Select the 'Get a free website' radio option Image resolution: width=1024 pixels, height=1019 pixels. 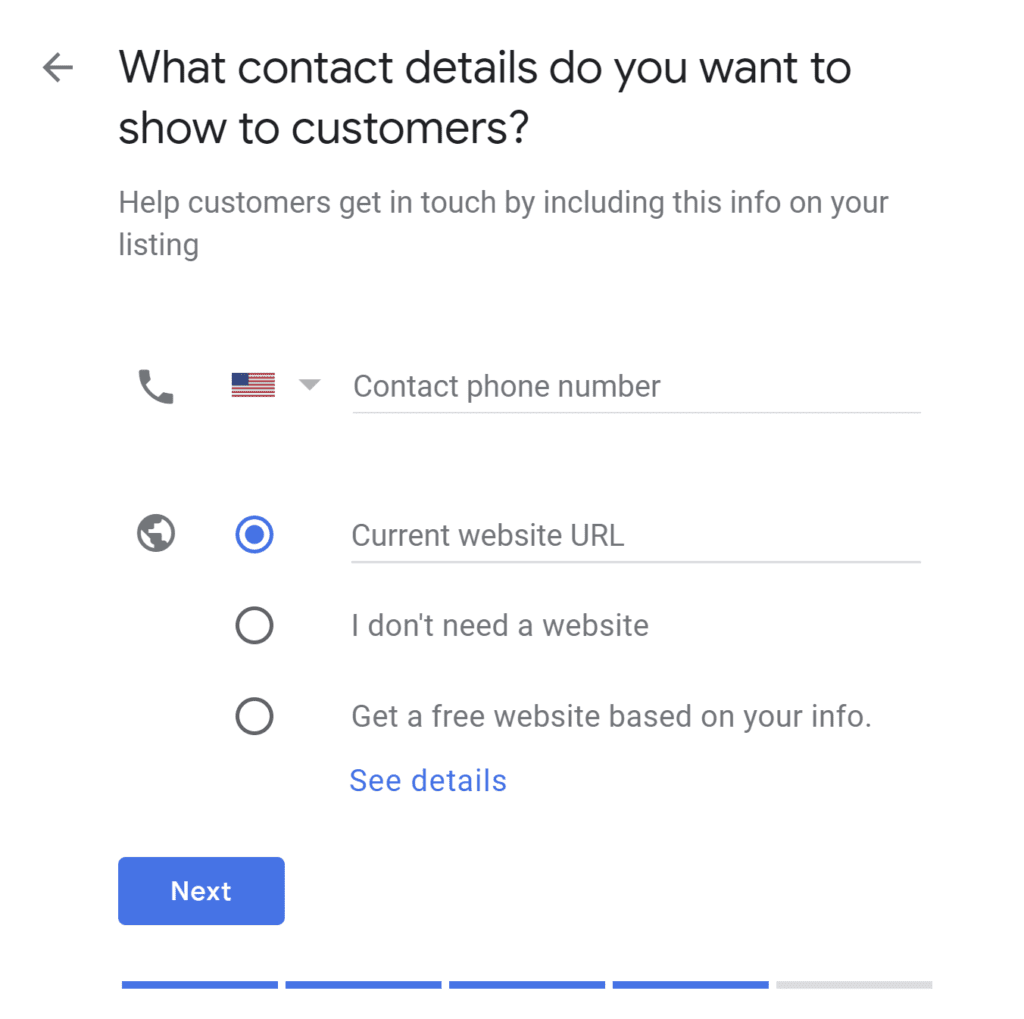click(x=254, y=716)
